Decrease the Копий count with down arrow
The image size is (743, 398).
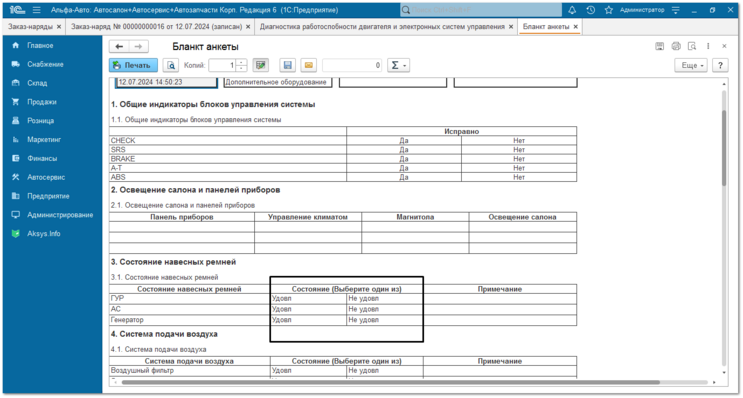point(242,69)
